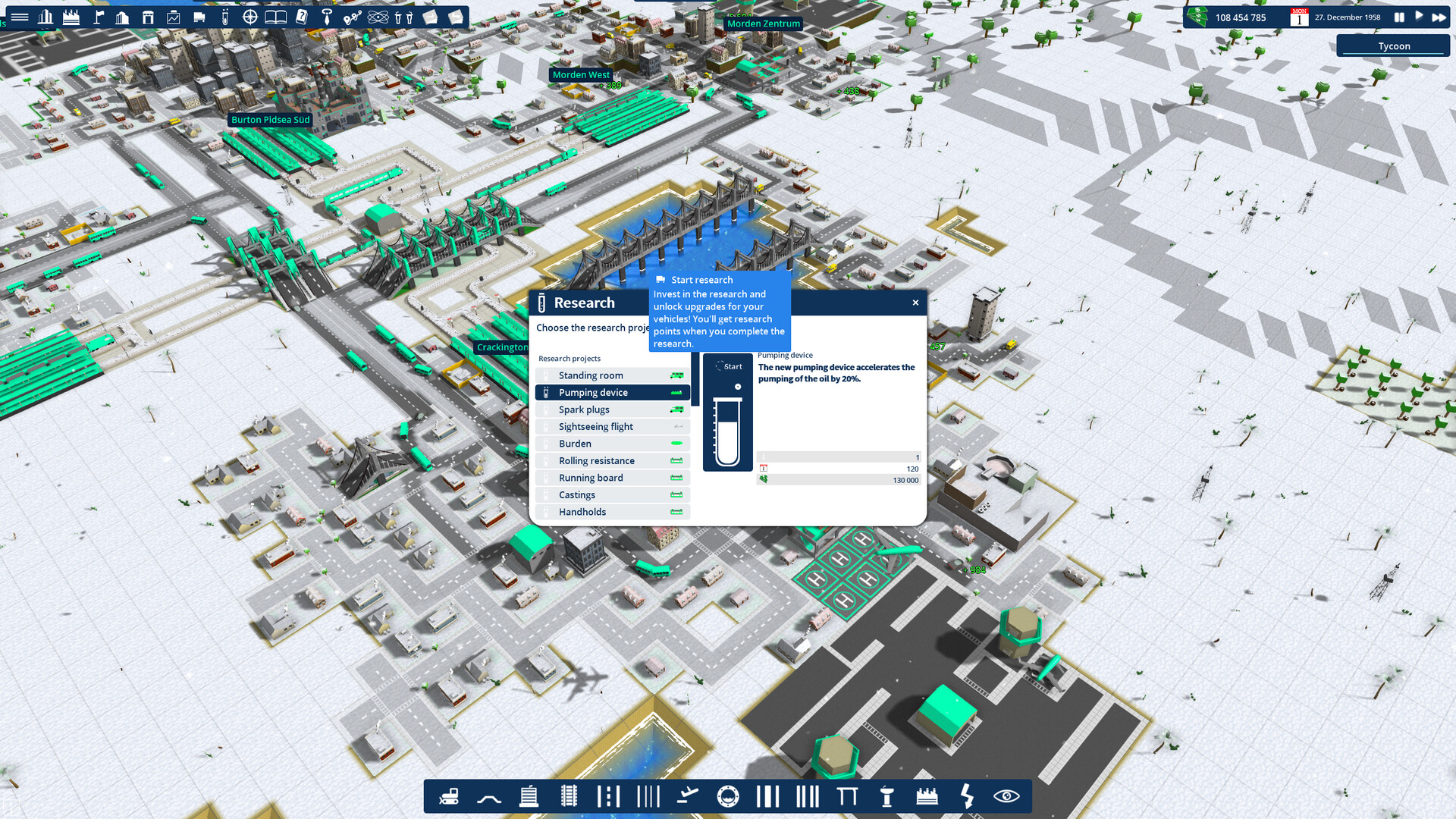
Task: Open the harbor construction tool
Action: click(729, 797)
